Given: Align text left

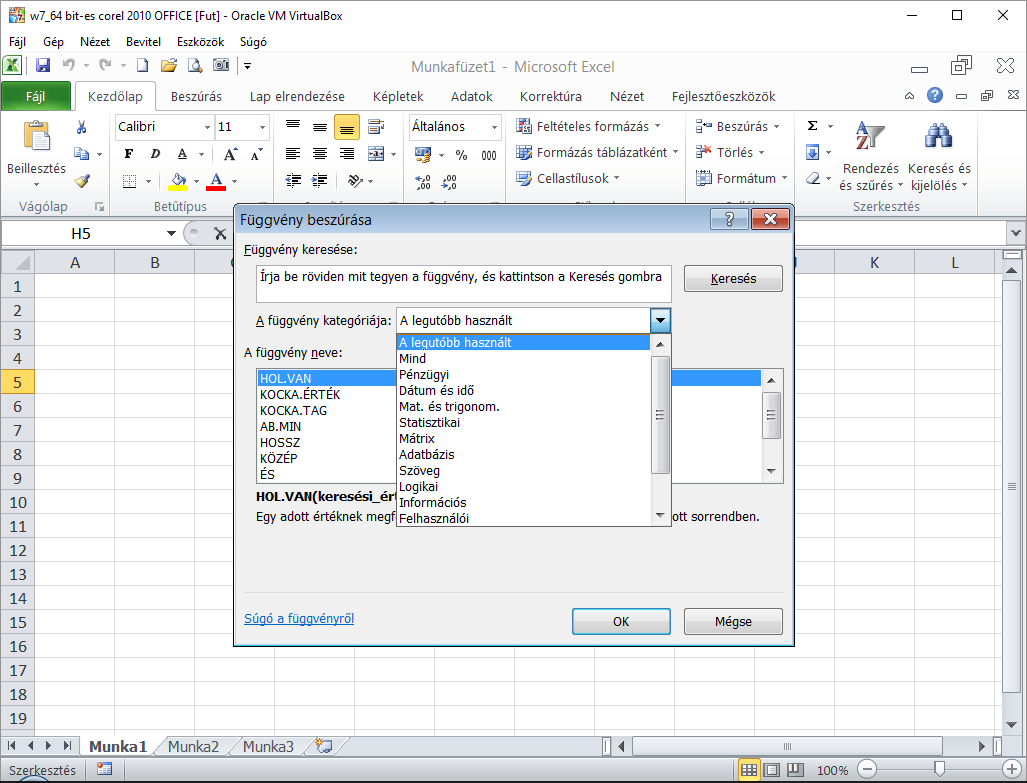Looking at the screenshot, I should tap(293, 154).
